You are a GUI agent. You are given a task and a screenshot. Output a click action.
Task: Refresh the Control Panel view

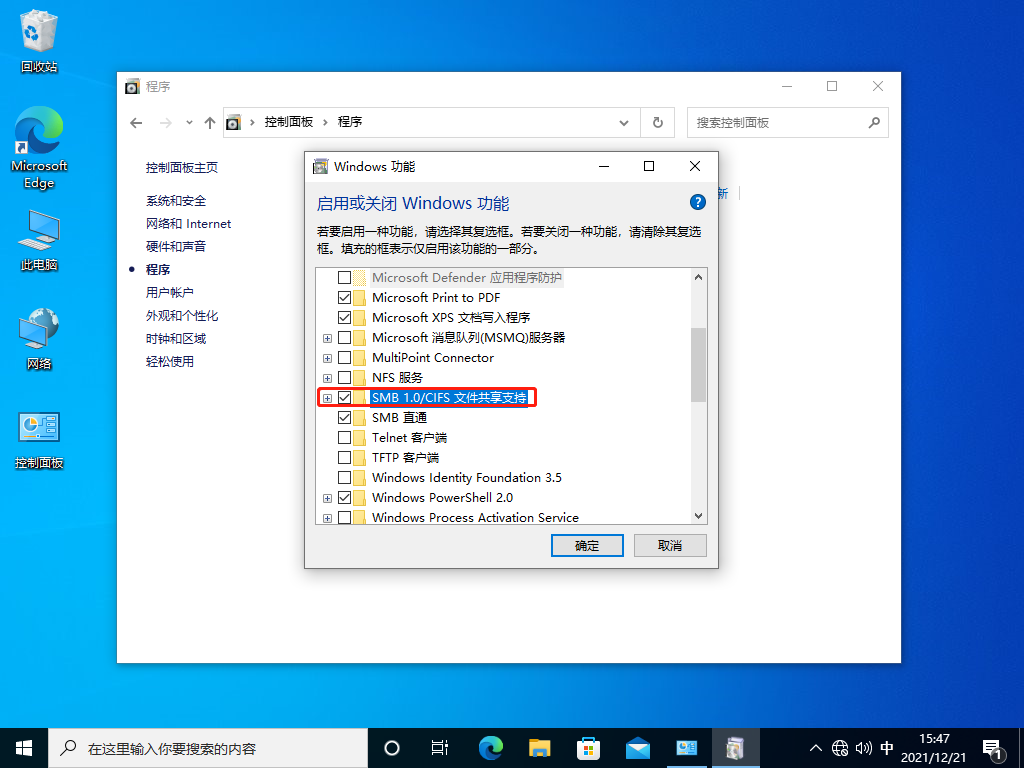(x=657, y=122)
